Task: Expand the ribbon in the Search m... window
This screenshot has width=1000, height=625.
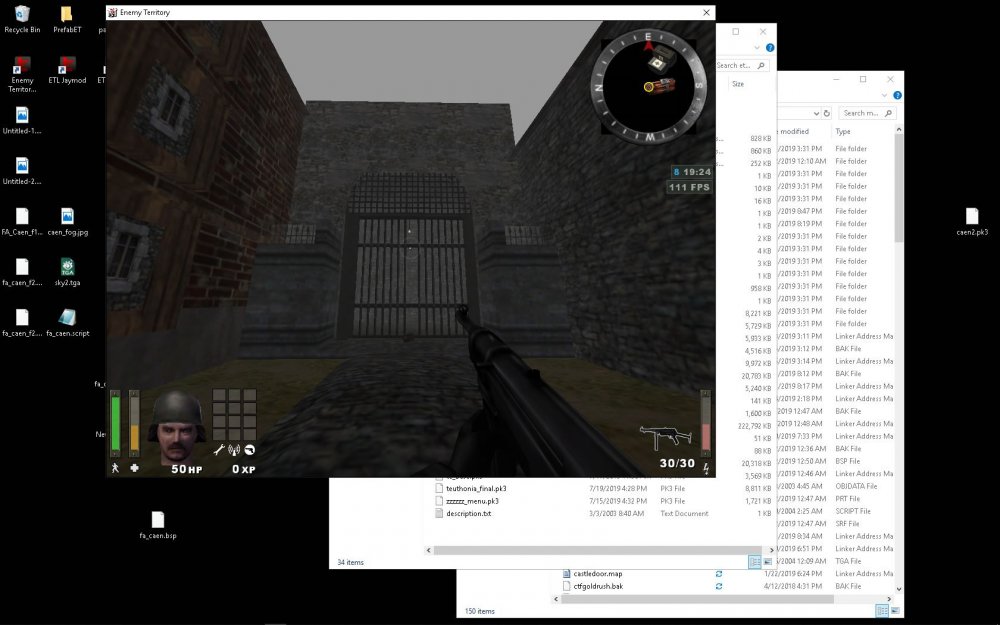Action: (885, 96)
